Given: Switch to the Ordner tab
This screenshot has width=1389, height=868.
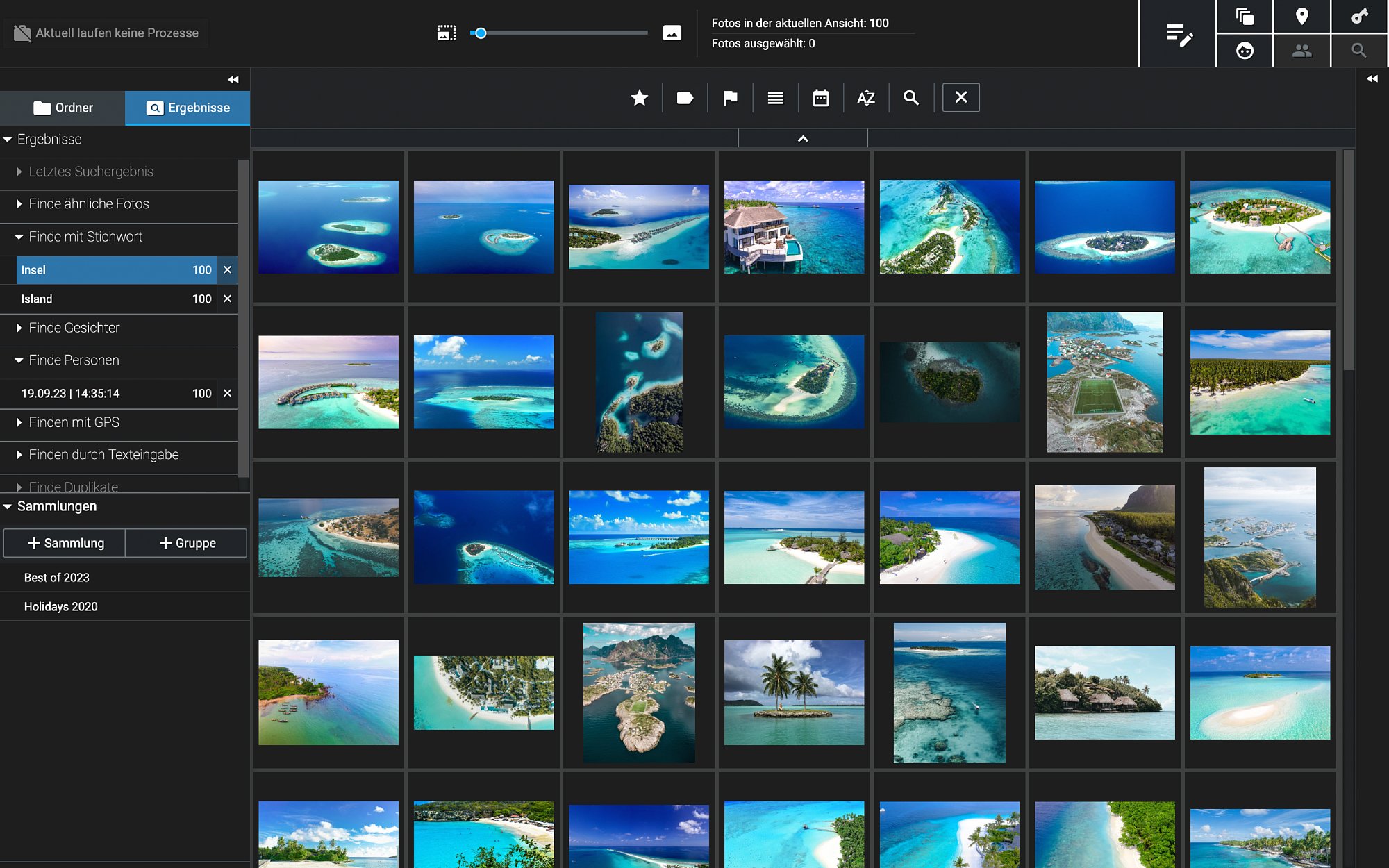Looking at the screenshot, I should (x=63, y=108).
